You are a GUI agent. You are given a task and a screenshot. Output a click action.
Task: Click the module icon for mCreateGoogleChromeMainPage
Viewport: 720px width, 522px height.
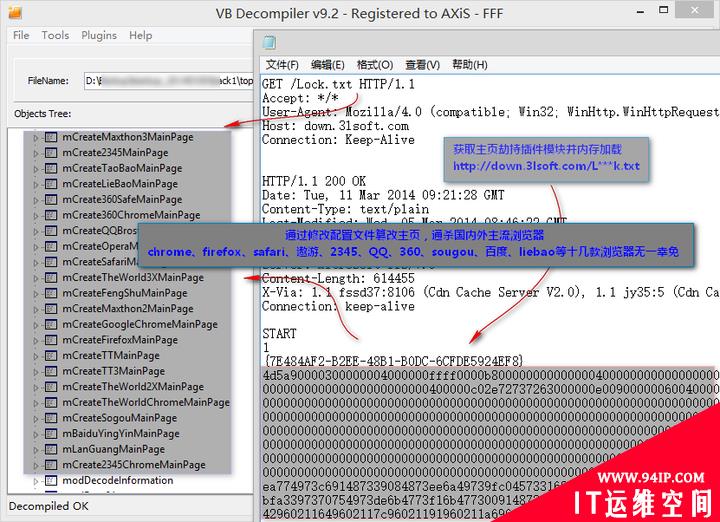point(51,324)
